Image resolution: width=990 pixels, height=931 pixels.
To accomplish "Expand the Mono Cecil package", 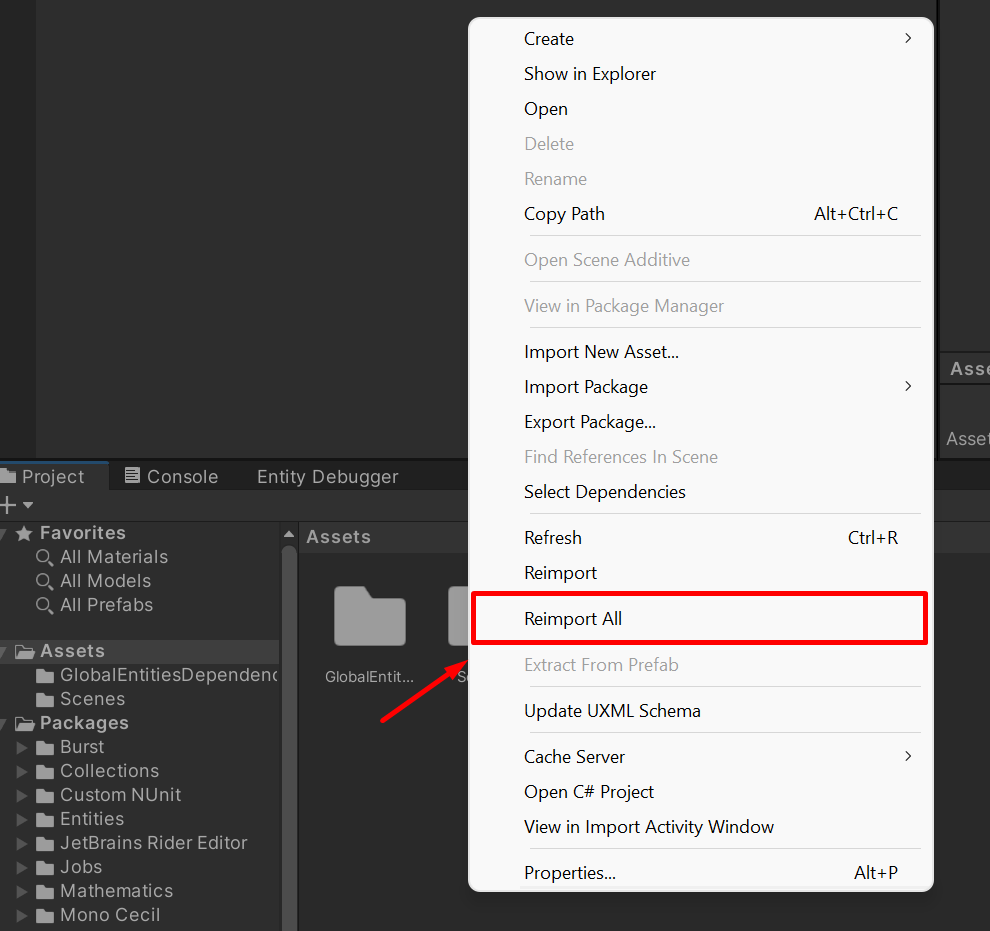I will click(x=21, y=915).
